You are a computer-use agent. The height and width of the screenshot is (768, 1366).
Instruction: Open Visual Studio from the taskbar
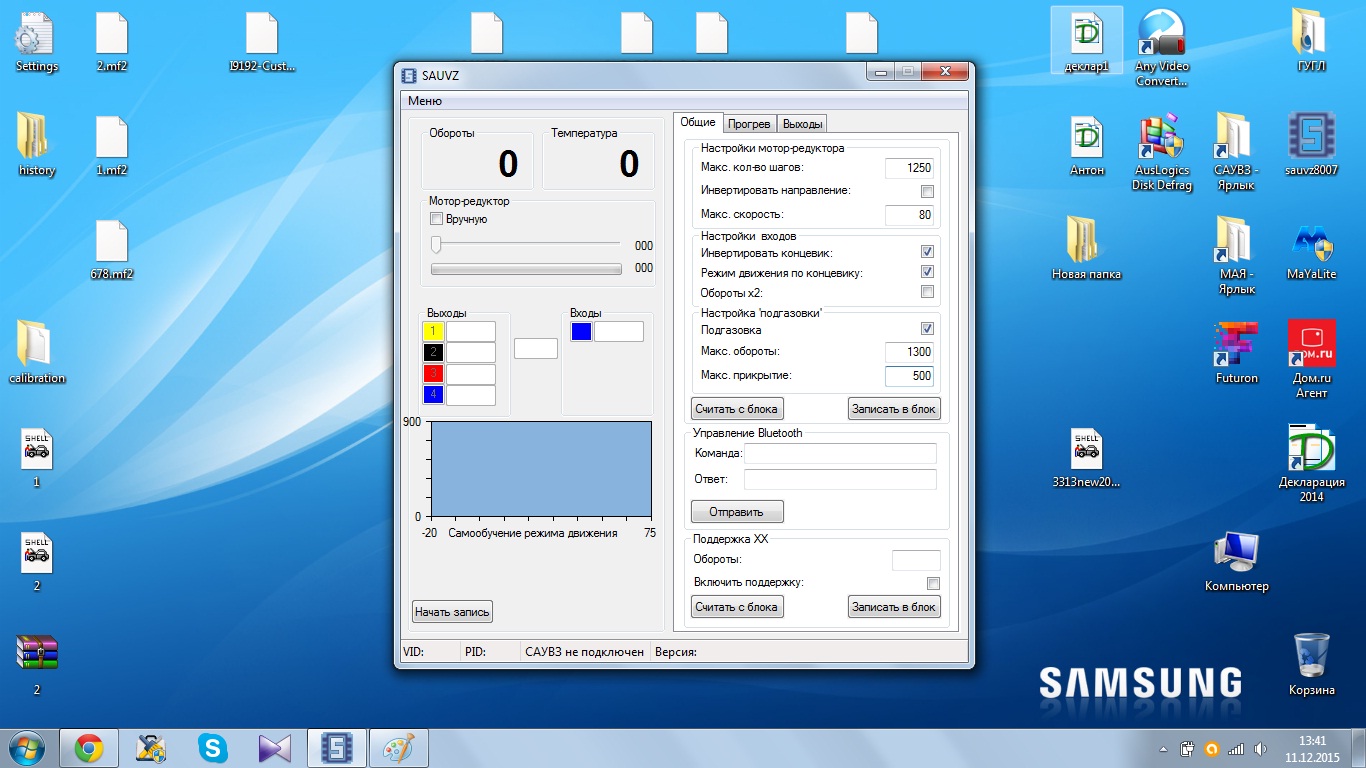point(274,748)
